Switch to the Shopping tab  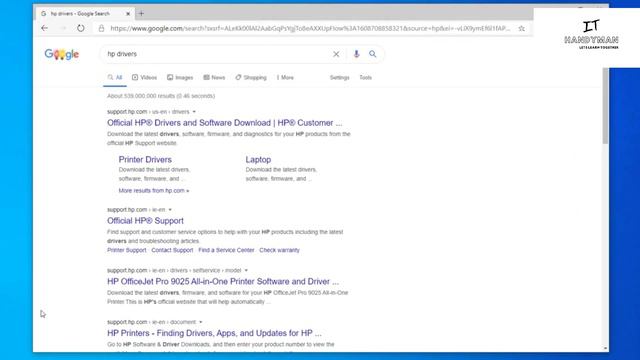[x=251, y=78]
